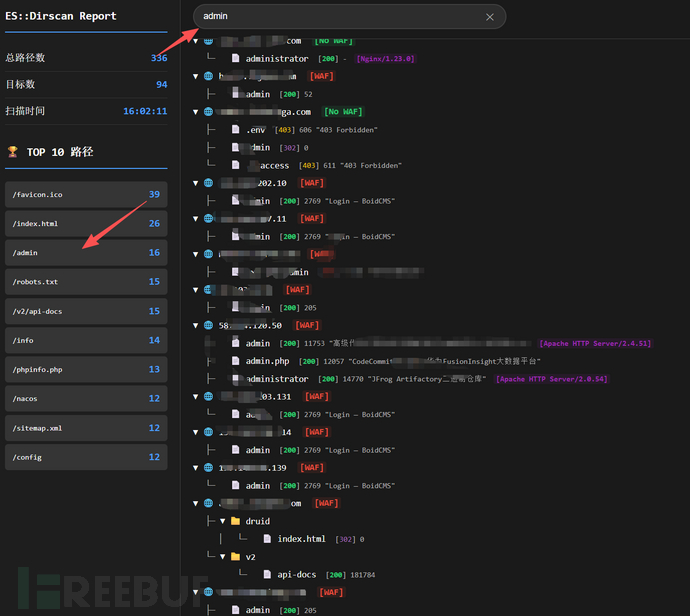The image size is (690, 616).
Task: Filter by /admin in the top paths list
Action: pyautogui.click(x=86, y=253)
